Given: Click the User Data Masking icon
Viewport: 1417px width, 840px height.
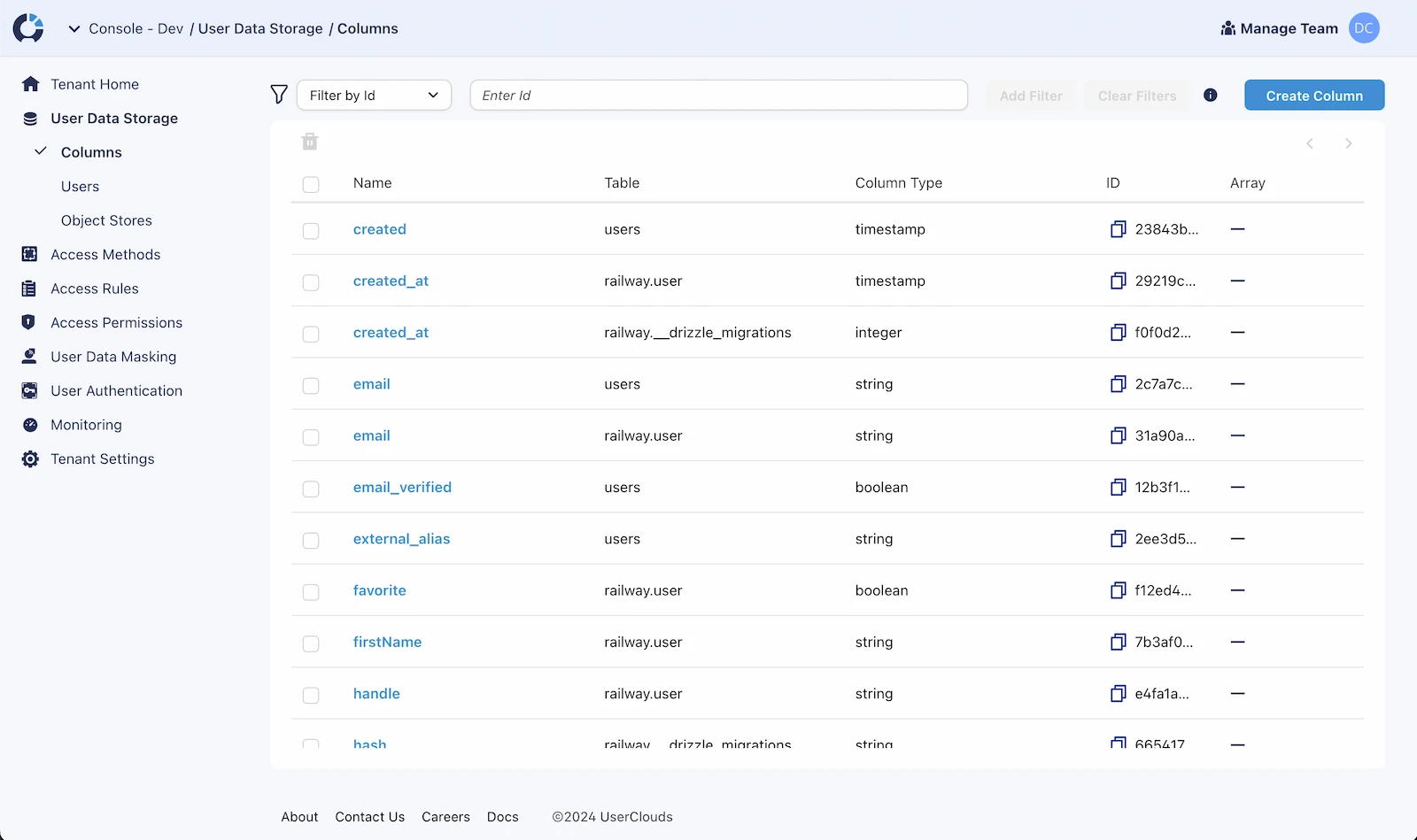Looking at the screenshot, I should [x=30, y=357].
